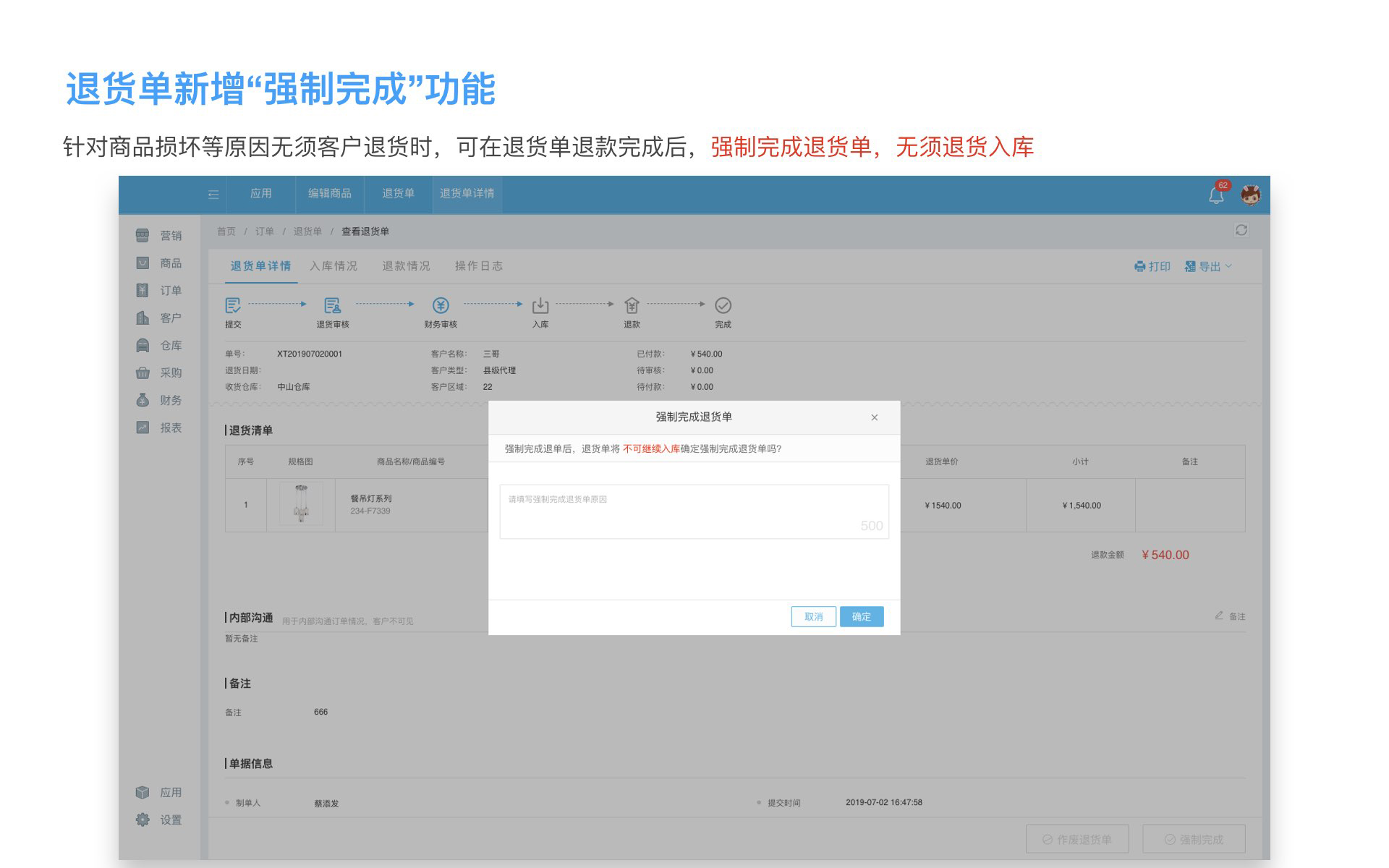Click 订单 in the breadcrumb

pos(264,231)
